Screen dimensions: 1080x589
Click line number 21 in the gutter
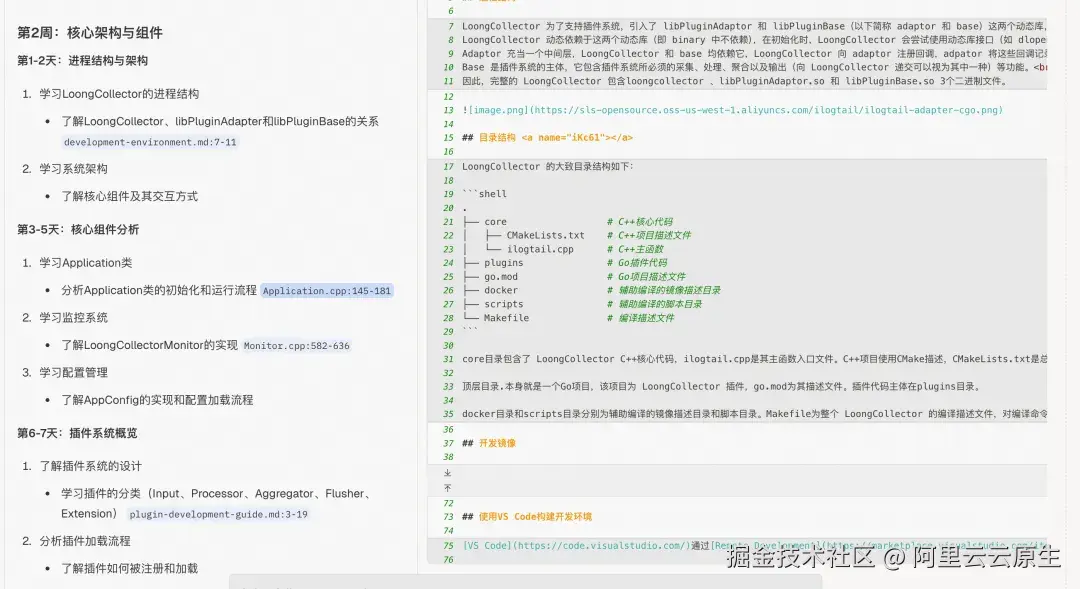click(x=448, y=222)
